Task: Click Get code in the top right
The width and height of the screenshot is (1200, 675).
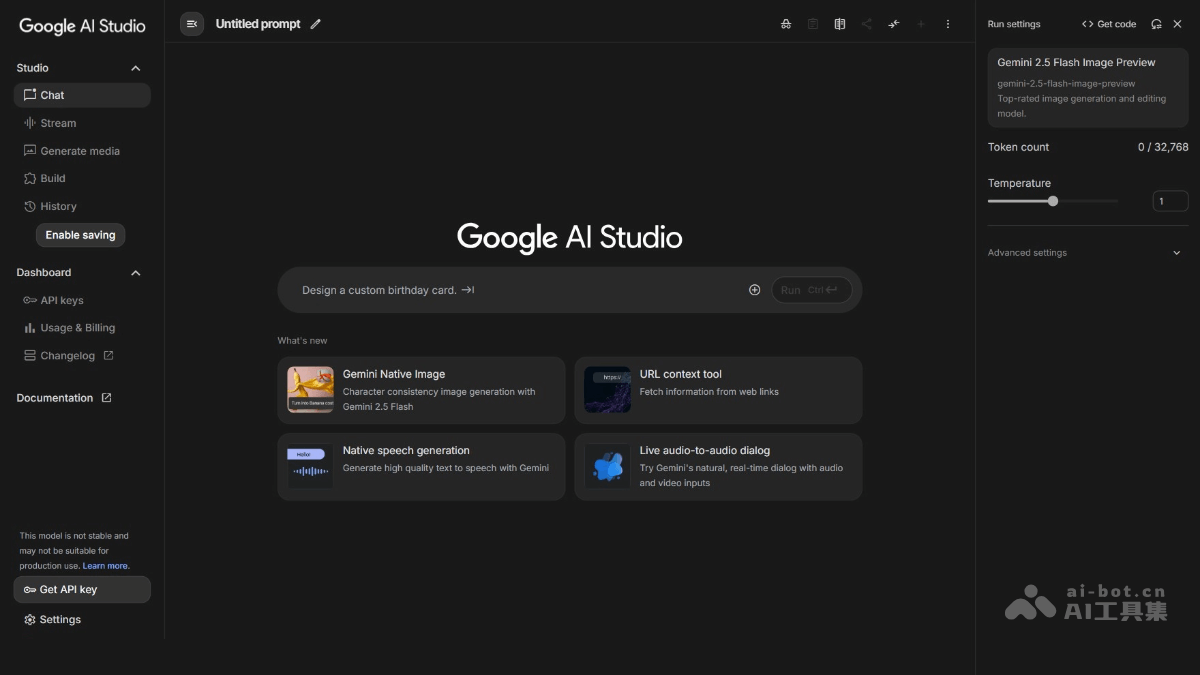Action: pyautogui.click(x=1109, y=23)
